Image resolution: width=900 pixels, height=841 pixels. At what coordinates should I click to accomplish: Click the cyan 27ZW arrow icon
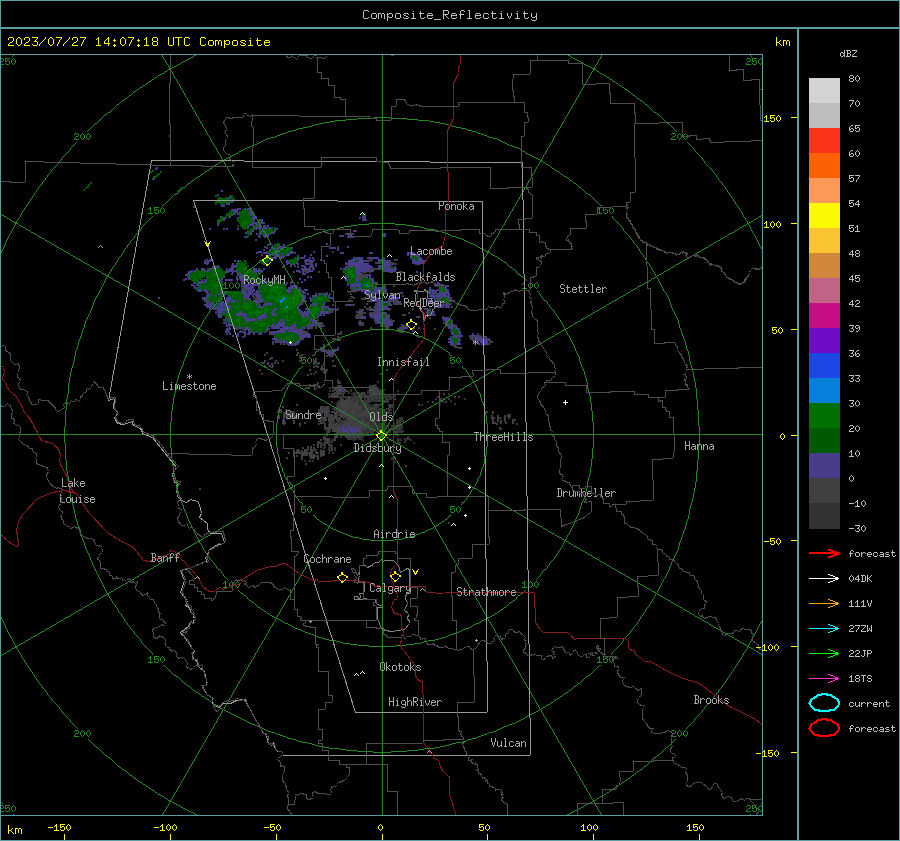[824, 629]
